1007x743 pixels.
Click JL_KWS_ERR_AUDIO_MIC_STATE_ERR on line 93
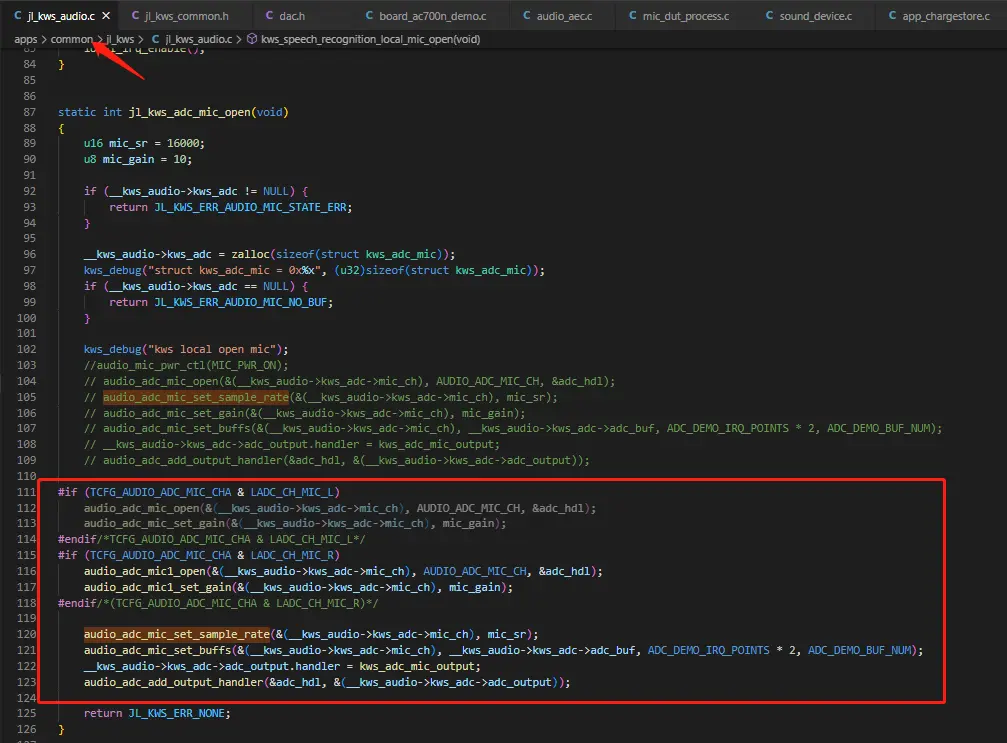[x=250, y=207]
